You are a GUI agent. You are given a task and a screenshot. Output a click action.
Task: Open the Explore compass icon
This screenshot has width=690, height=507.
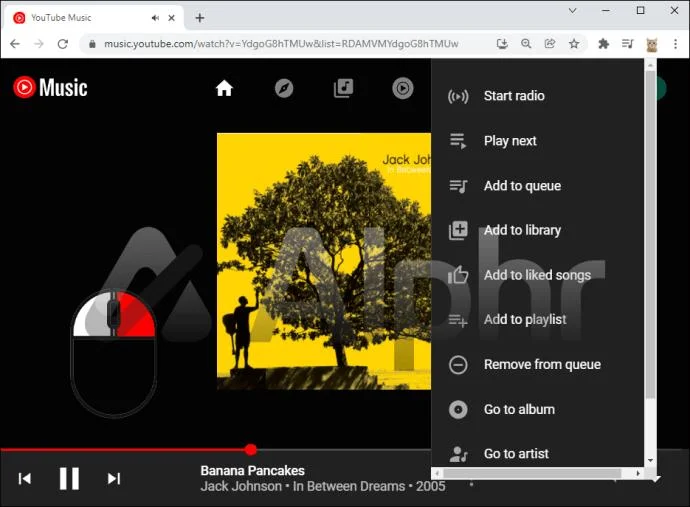[x=284, y=88]
